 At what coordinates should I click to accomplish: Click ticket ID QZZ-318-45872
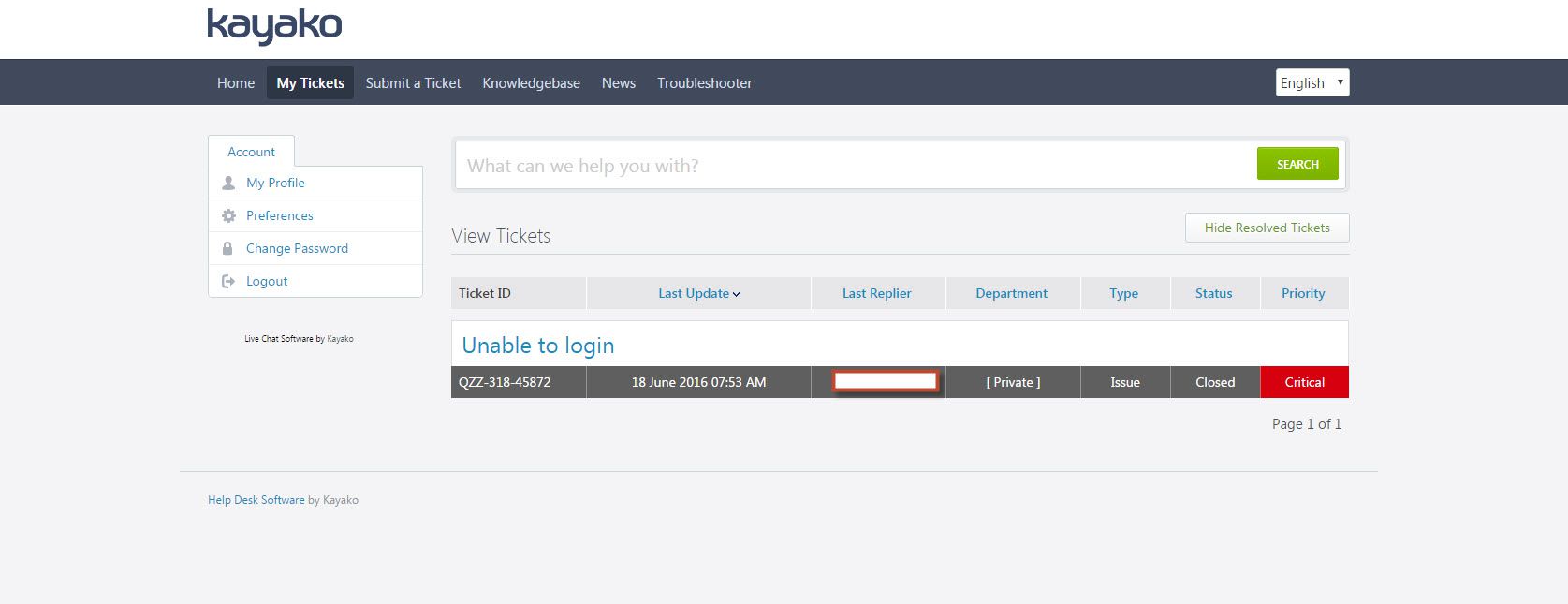pyautogui.click(x=505, y=382)
